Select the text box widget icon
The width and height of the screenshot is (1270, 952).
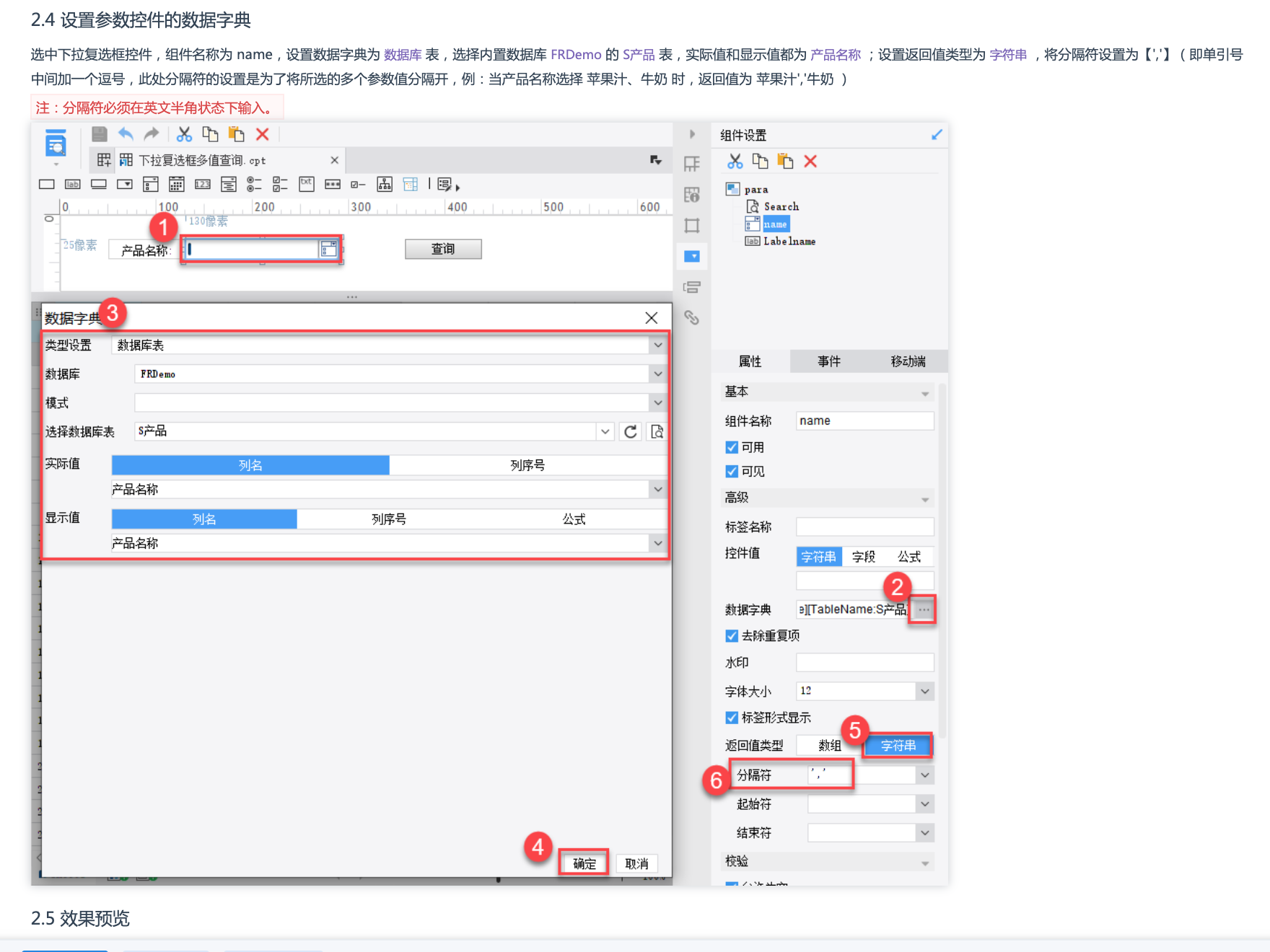[47, 185]
